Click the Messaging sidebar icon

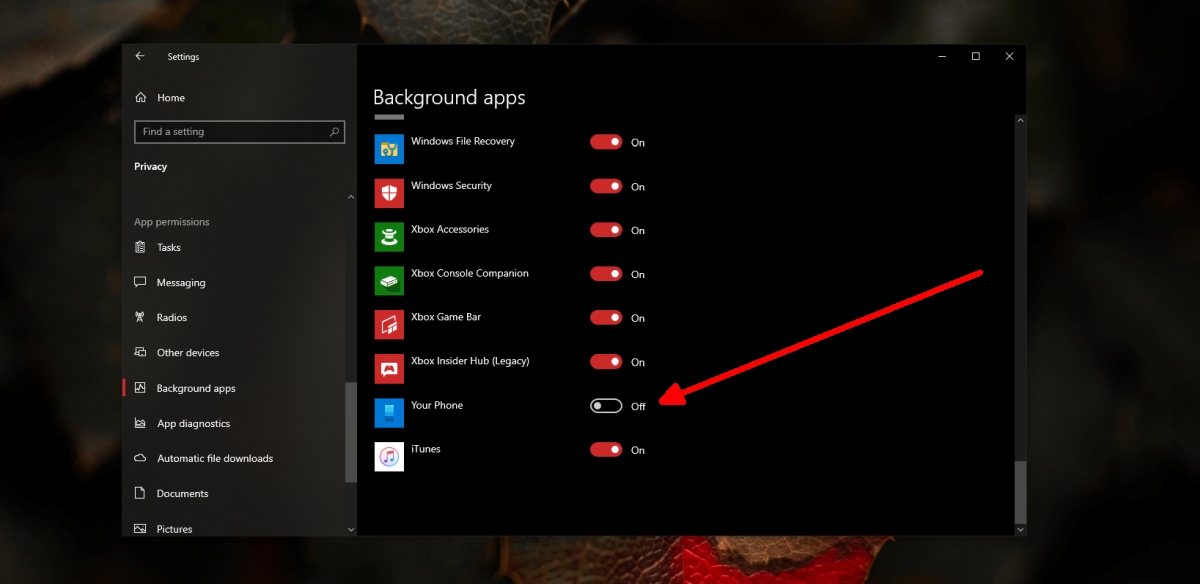(140, 283)
